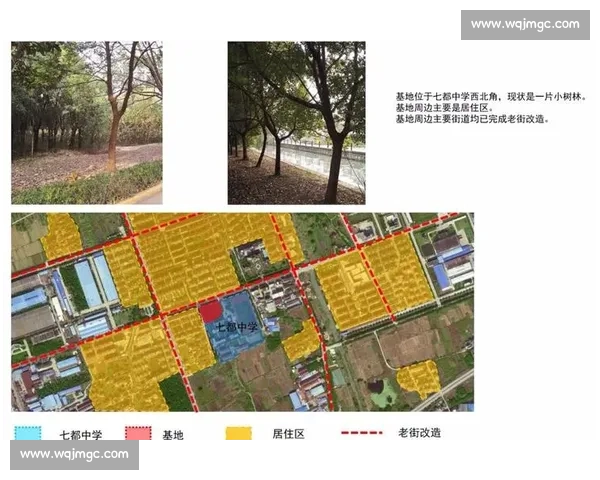Click the yellow 居住区 legend swatch
The image size is (600, 480).
pyautogui.click(x=239, y=433)
